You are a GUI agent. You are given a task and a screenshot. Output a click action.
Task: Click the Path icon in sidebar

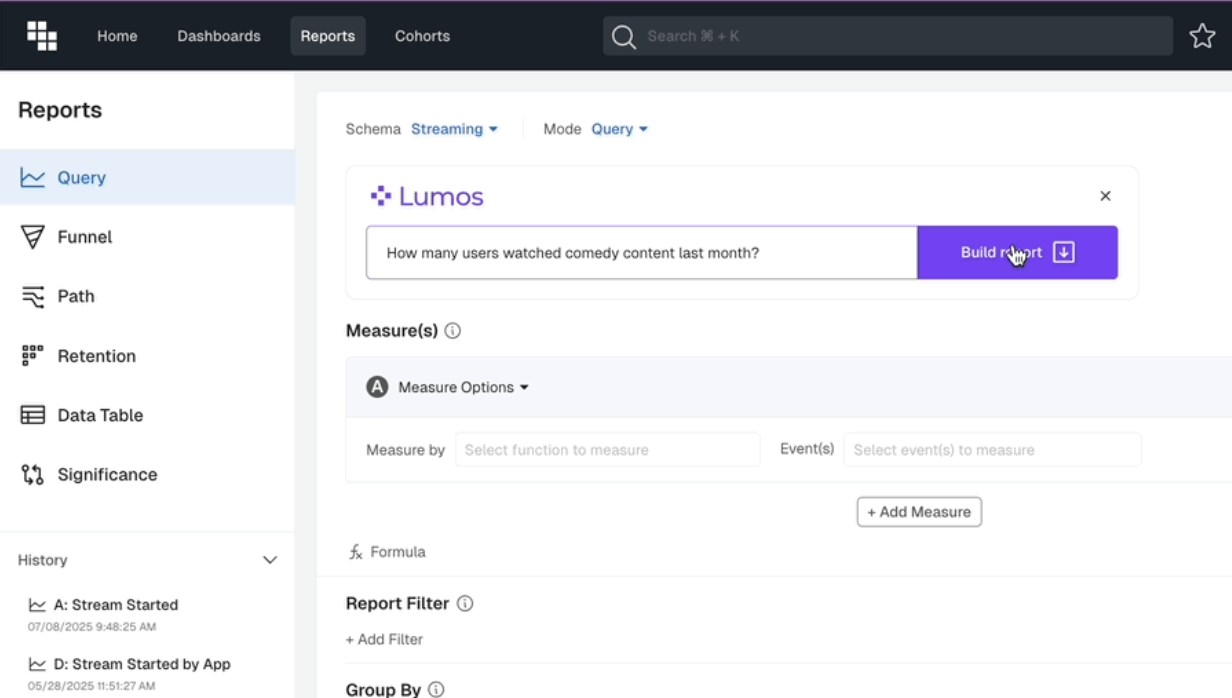click(x=33, y=297)
